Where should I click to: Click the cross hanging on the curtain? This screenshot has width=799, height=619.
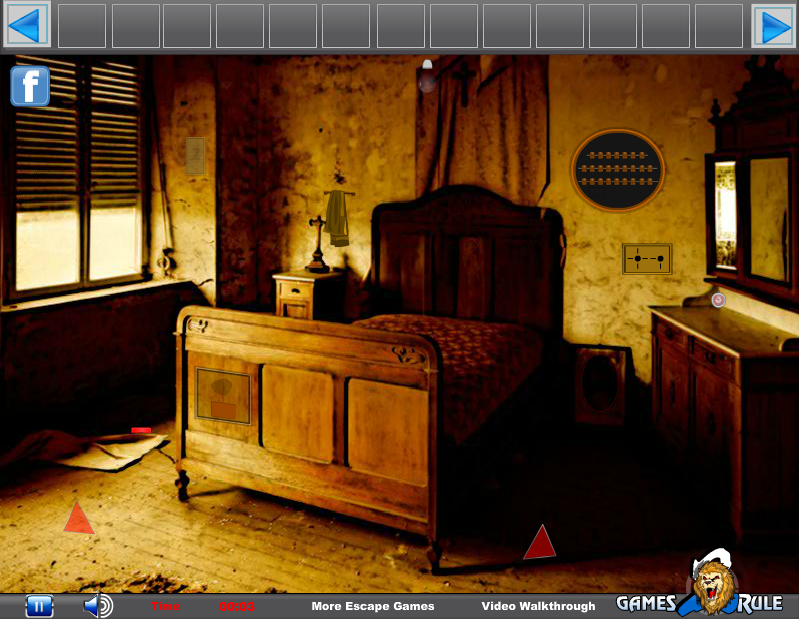(464, 83)
